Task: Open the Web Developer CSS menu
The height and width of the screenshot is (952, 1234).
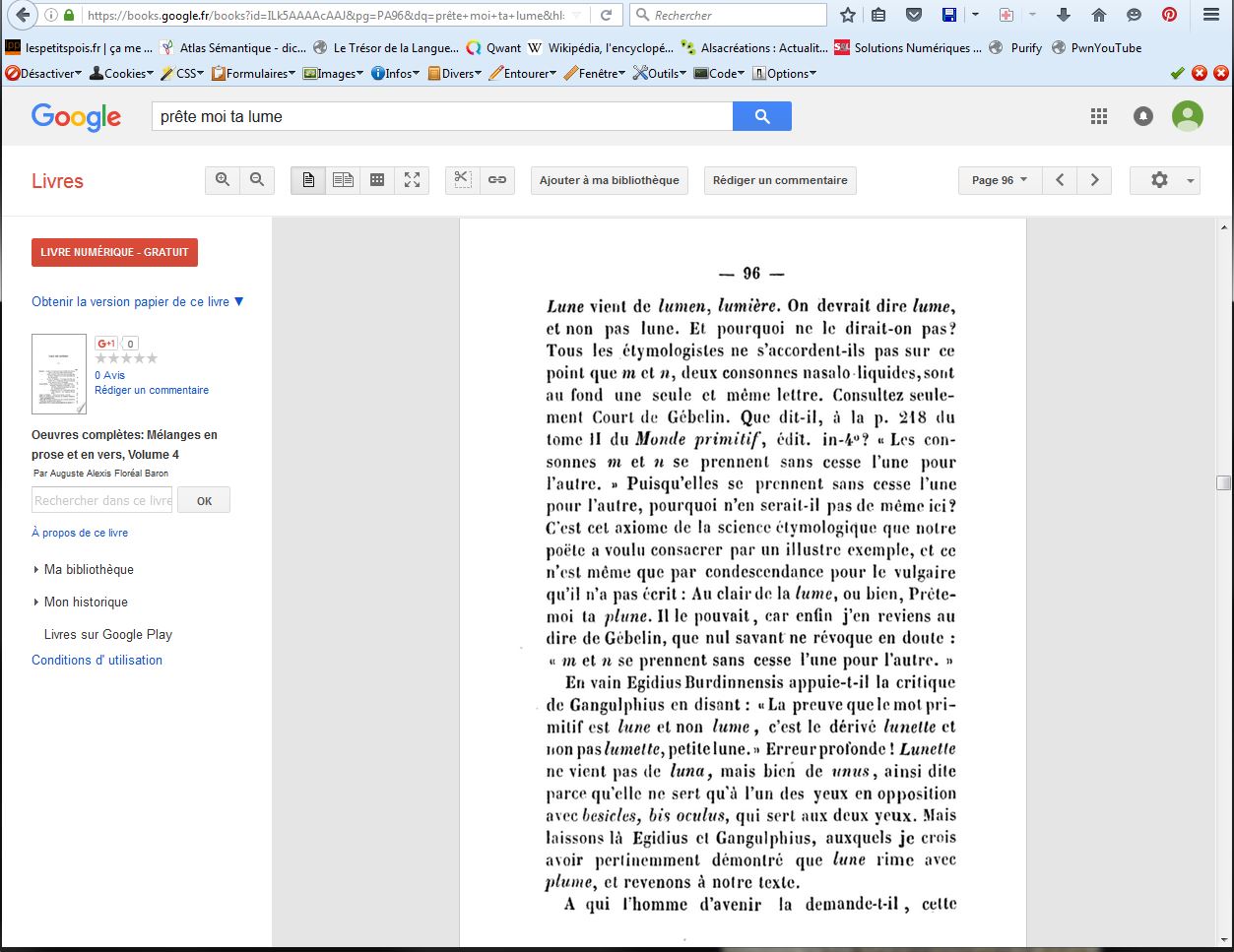Action: 183,74
